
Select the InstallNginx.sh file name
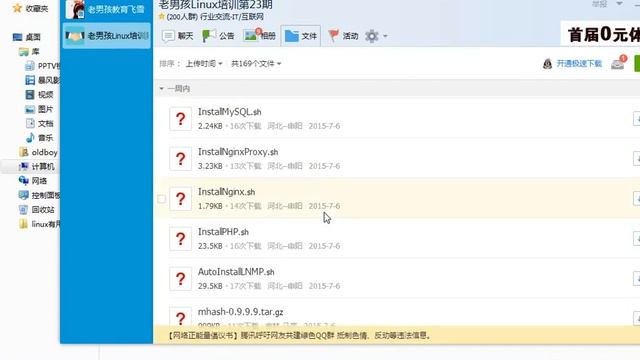tap(227, 192)
